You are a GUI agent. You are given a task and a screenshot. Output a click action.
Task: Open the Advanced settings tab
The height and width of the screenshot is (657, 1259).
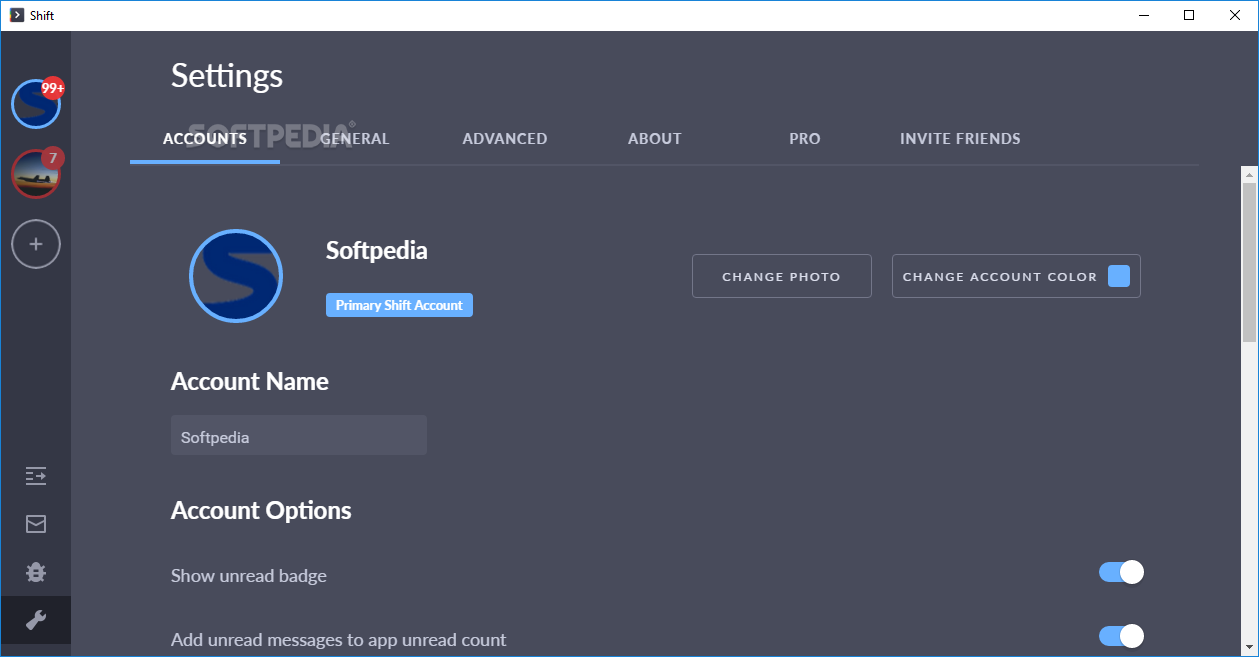(x=505, y=139)
